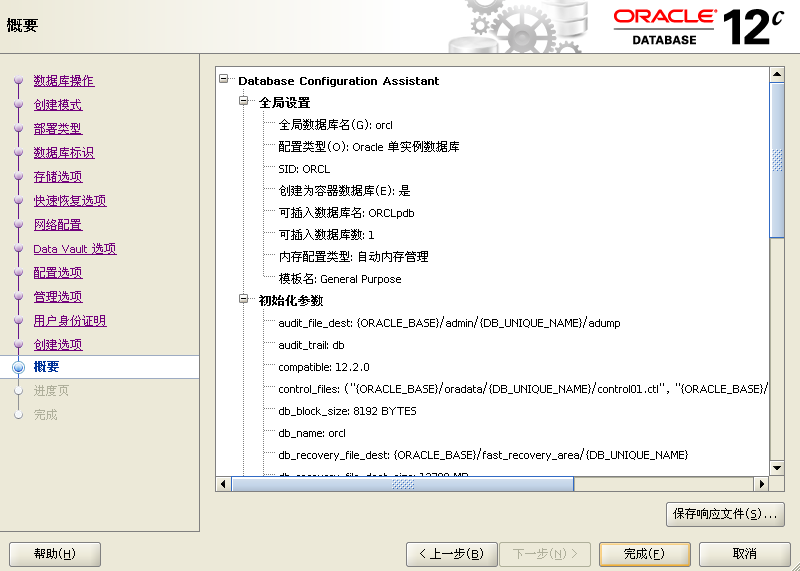Go to 快速恢复选项 step
This screenshot has width=800, height=571.
pos(70,201)
